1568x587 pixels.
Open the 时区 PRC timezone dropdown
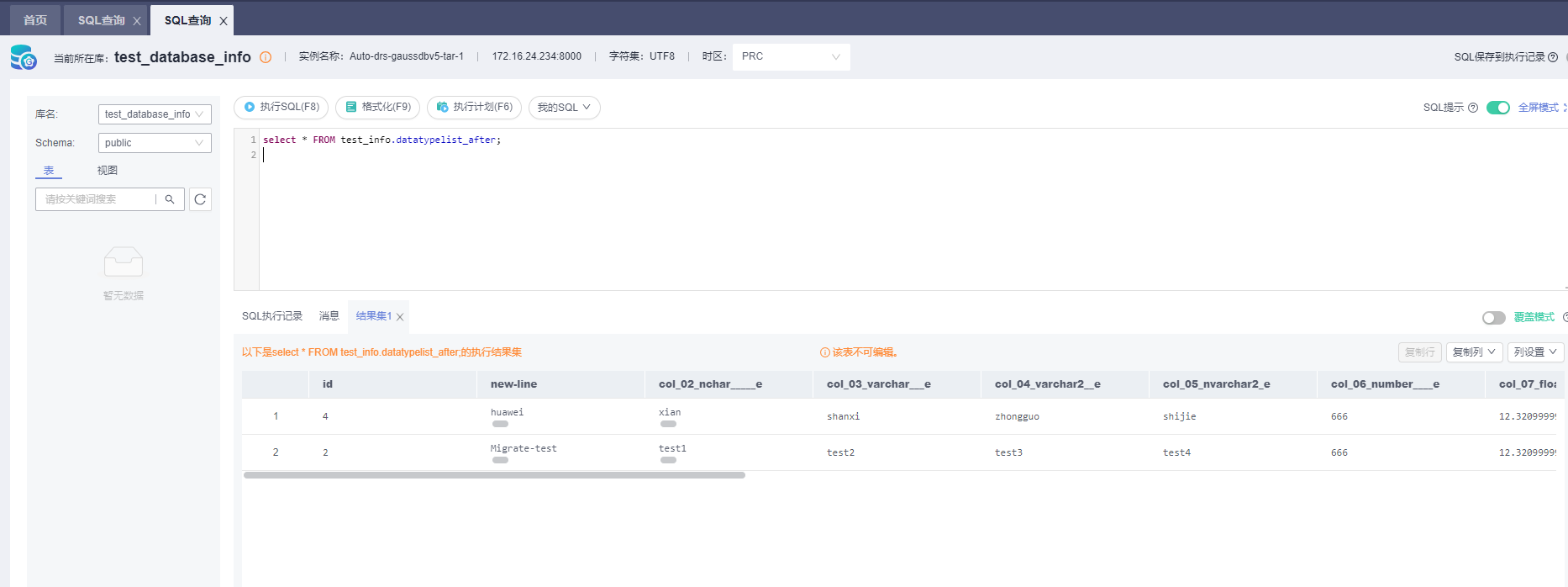point(791,56)
